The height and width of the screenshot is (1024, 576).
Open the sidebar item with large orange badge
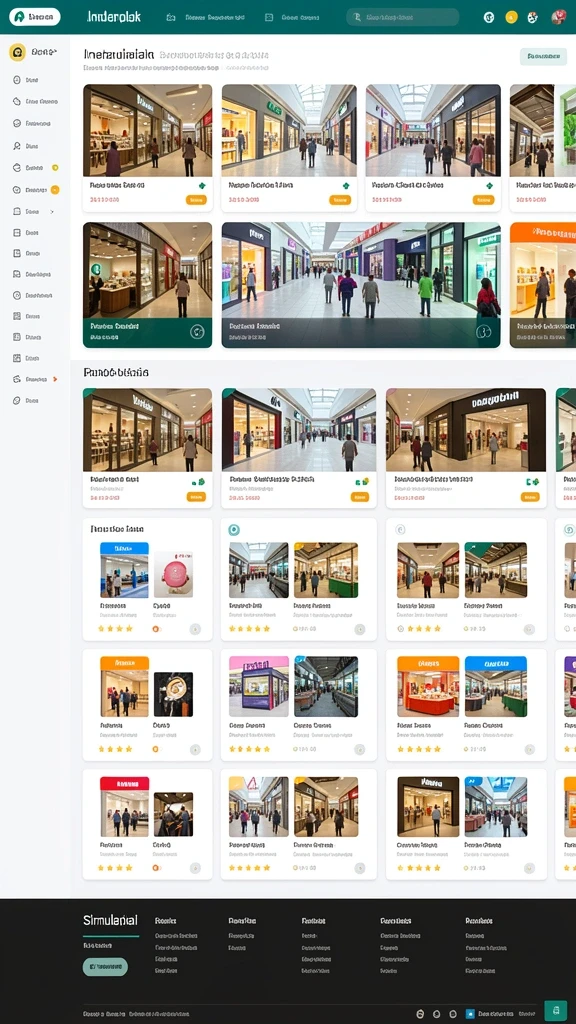pyautogui.click(x=35, y=190)
